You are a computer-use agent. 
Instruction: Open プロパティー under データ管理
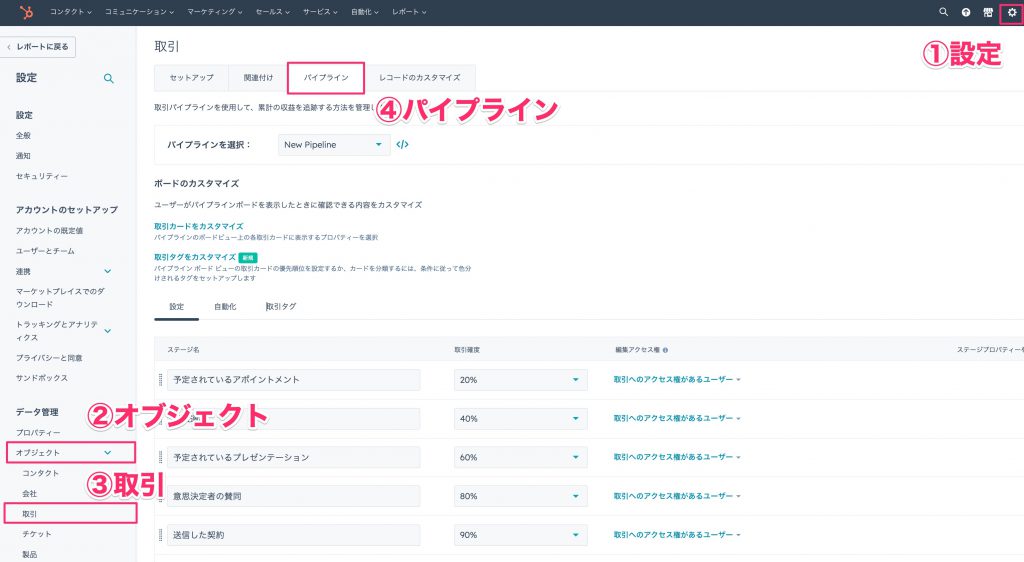38,432
